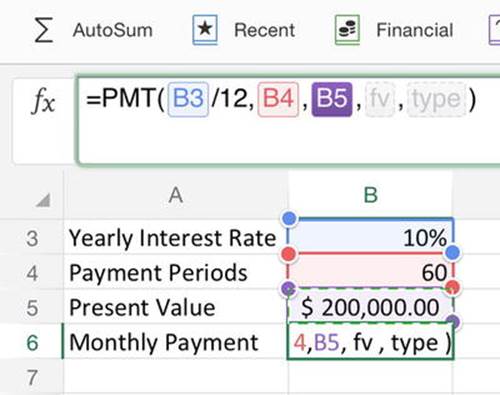Viewport: 500px width, 395px height.
Task: Select the $200,000.00 Present Value cell
Action: tap(370, 307)
